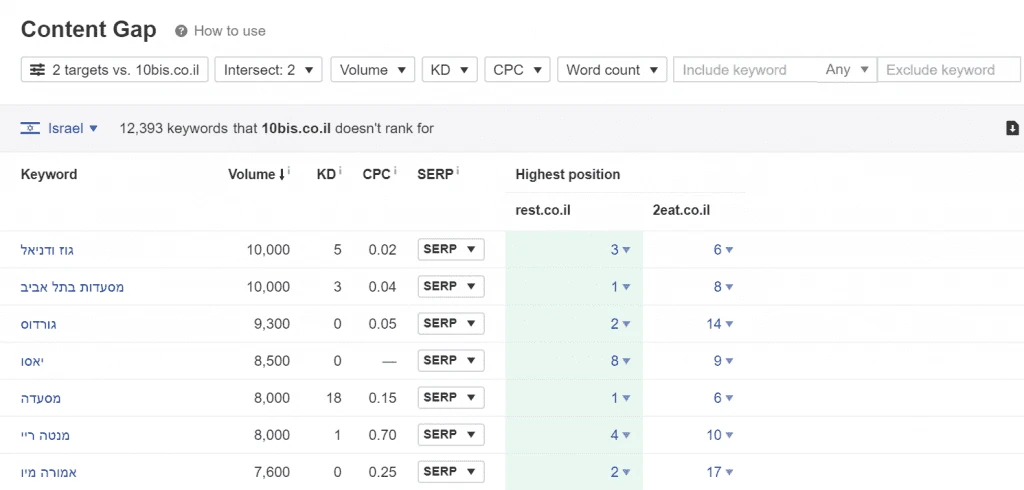Click the export download icon
1024x490 pixels.
click(1012, 128)
